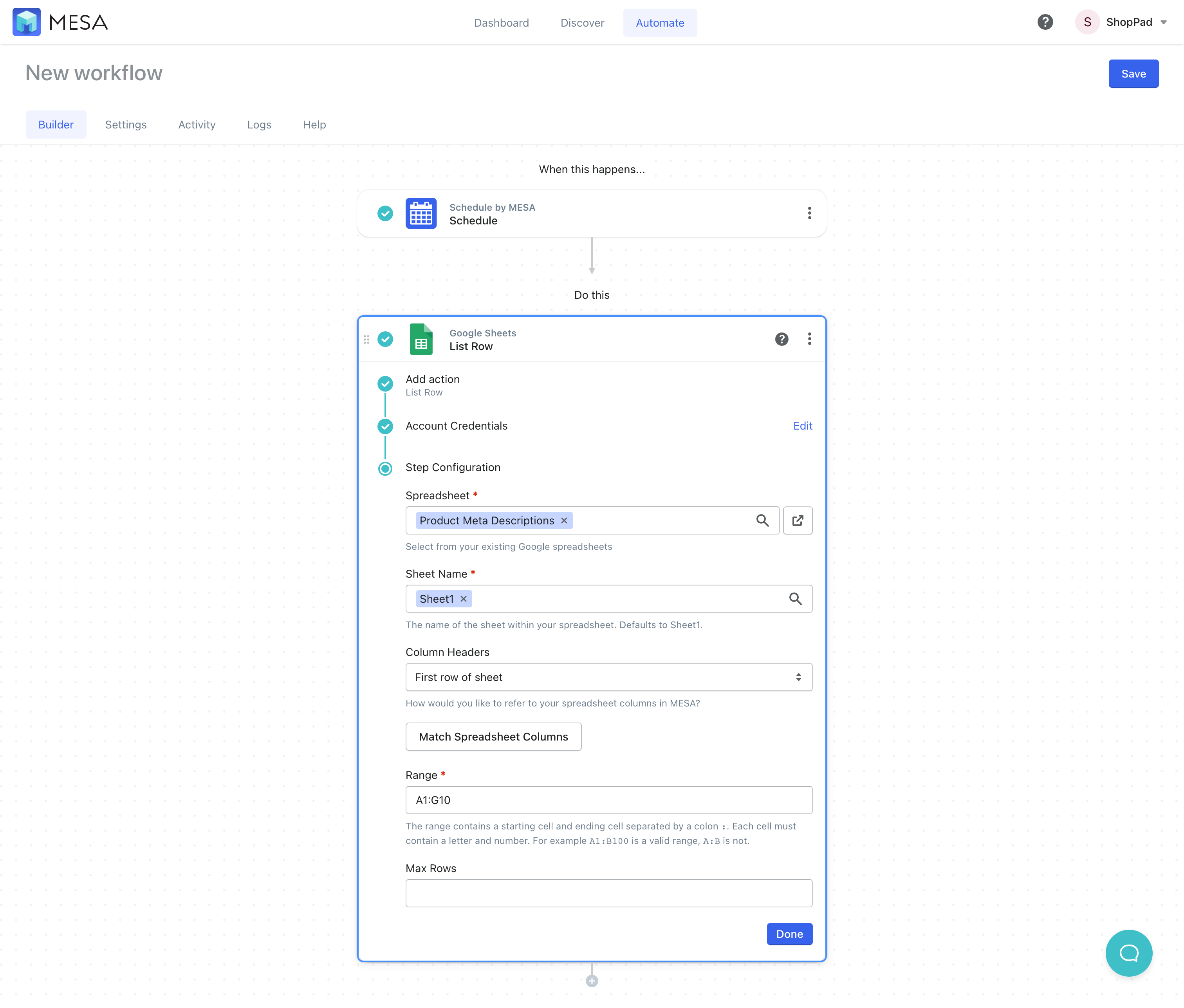Click the ShopPad avatar circle
This screenshot has height=1008, width=1184.
click(x=1087, y=22)
